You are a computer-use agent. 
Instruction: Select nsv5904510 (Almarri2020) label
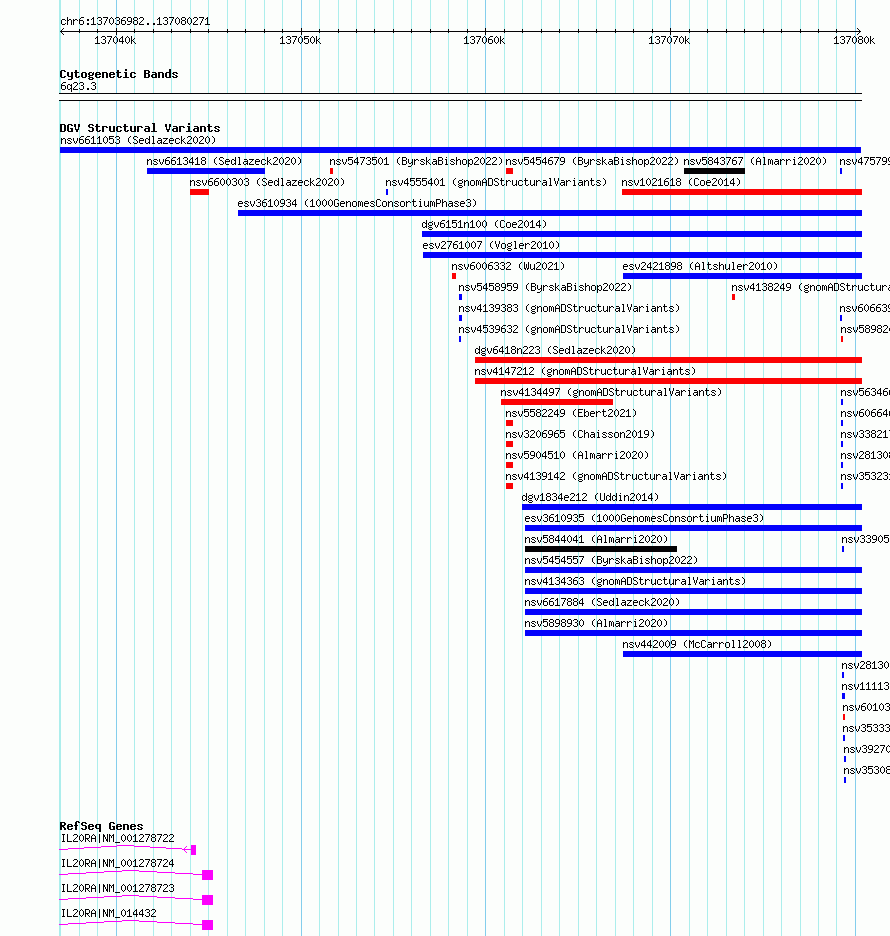577,455
